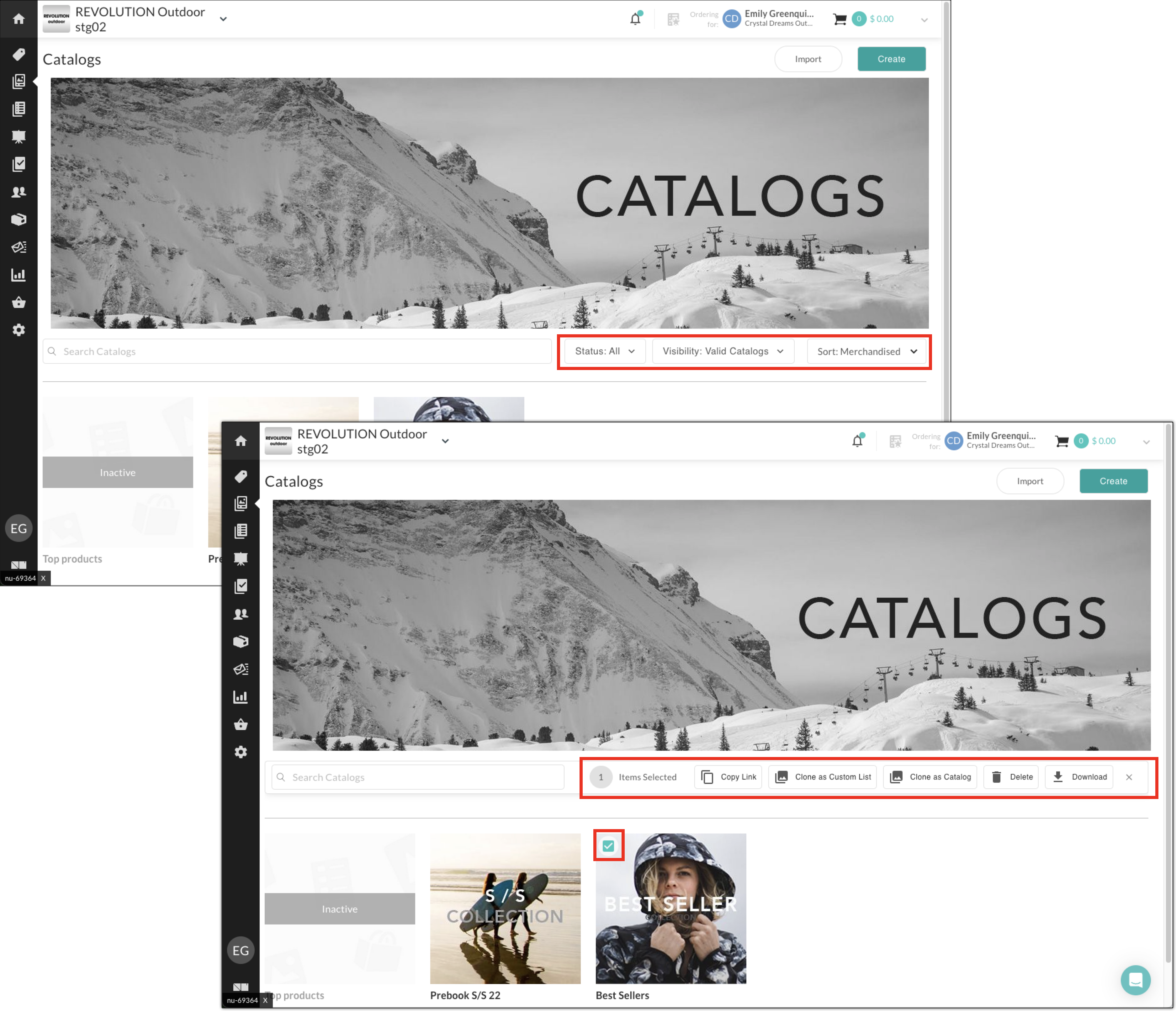Click the notification bell in top window

635,19
